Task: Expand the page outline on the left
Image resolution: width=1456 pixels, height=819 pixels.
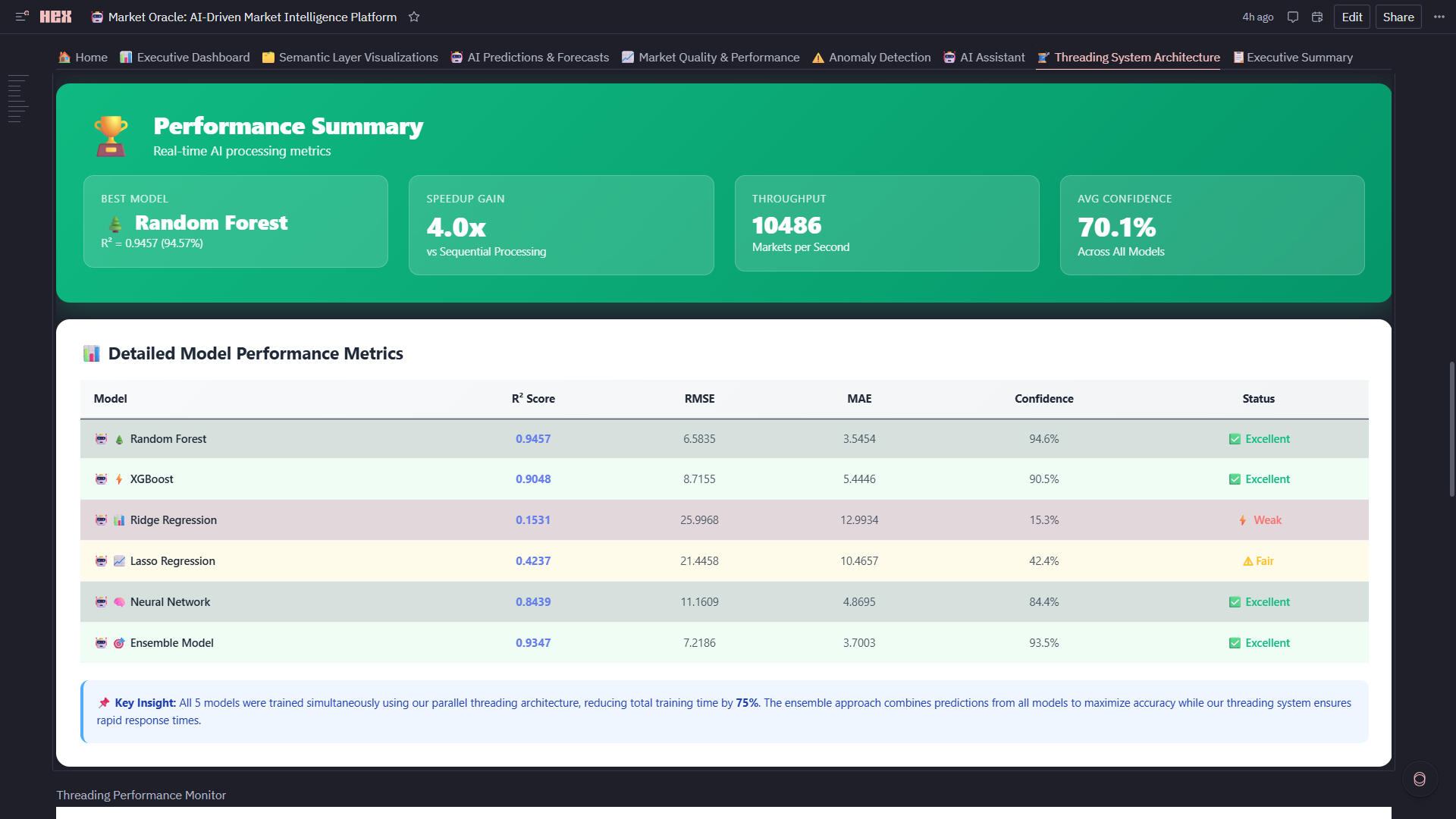Action: click(18, 99)
